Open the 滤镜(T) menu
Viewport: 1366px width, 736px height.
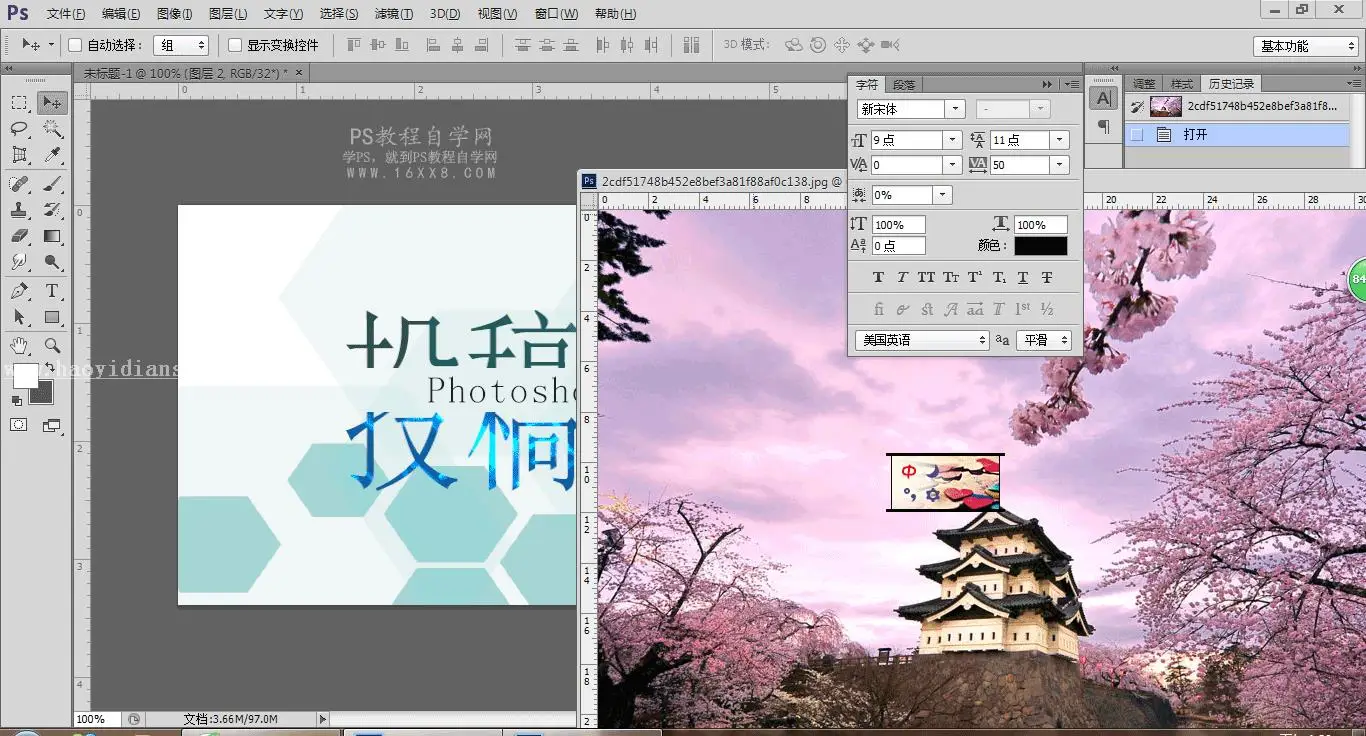point(393,14)
